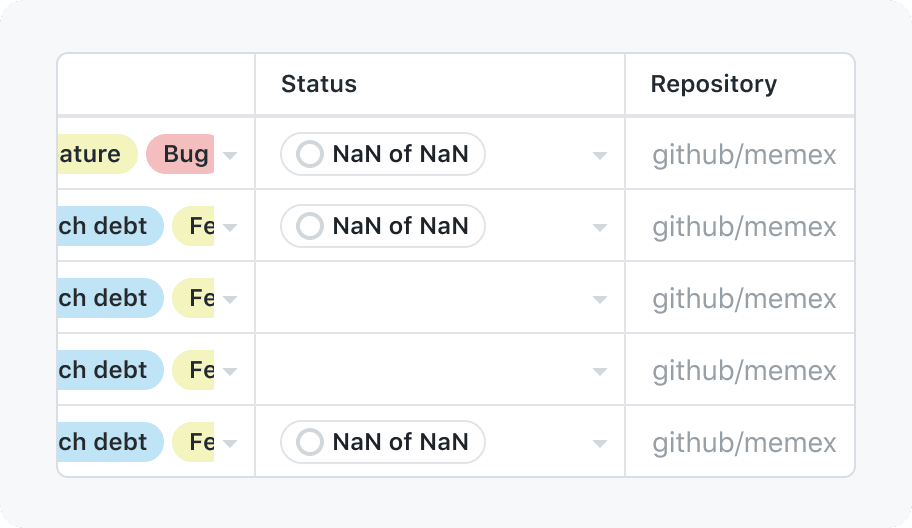Open the Status dropdown in first row
This screenshot has height=528, width=912.
(x=600, y=155)
